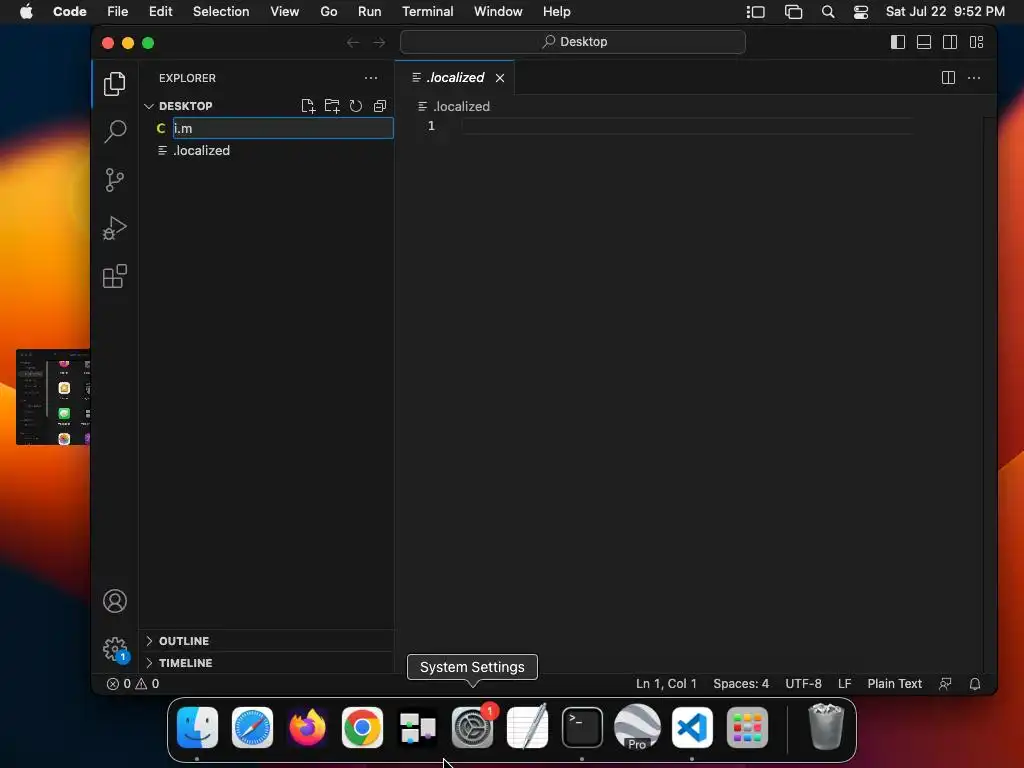Open Google Earth Pro from the Dock
The height and width of the screenshot is (768, 1024).
637,728
